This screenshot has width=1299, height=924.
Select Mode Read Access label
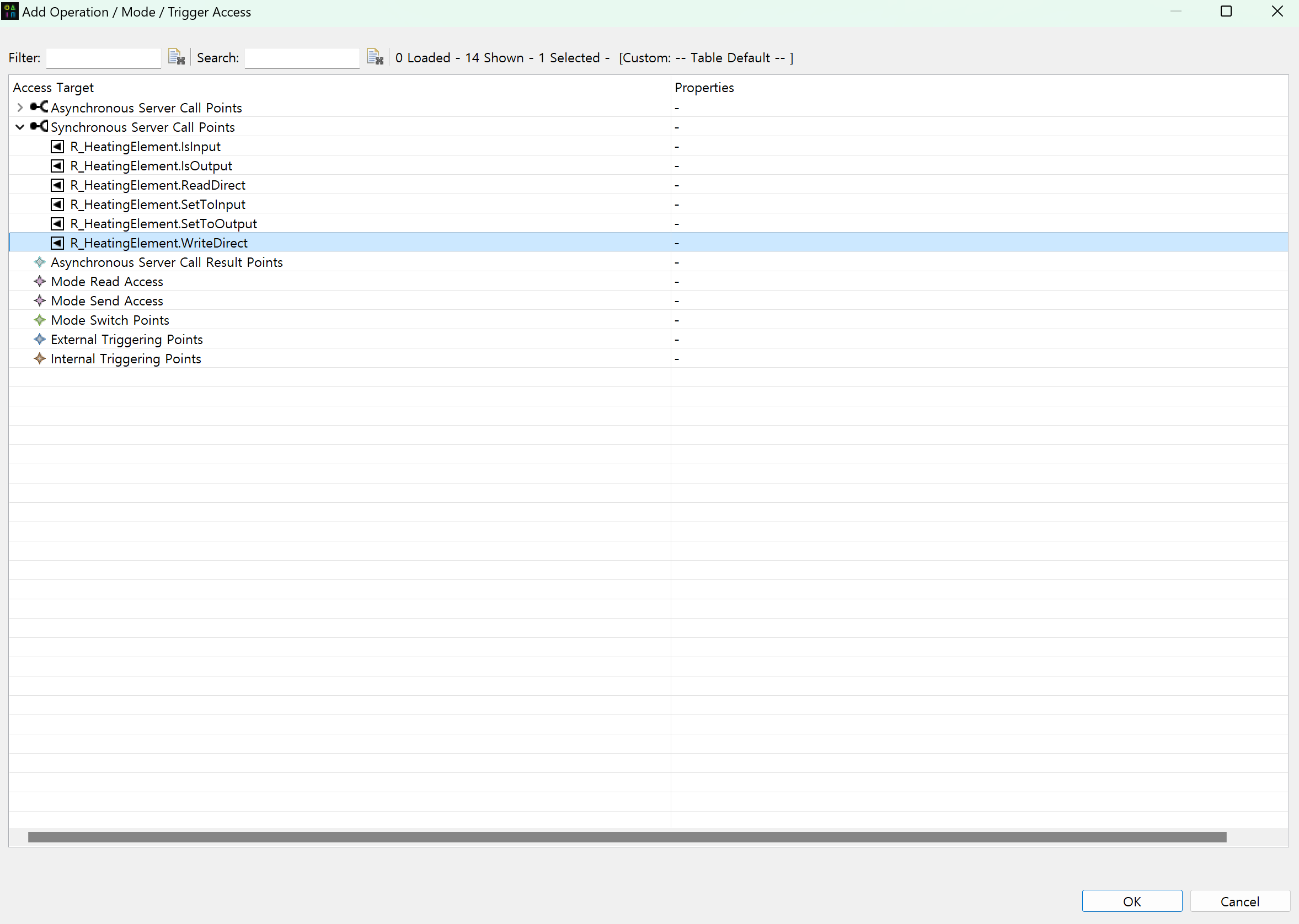(x=107, y=282)
